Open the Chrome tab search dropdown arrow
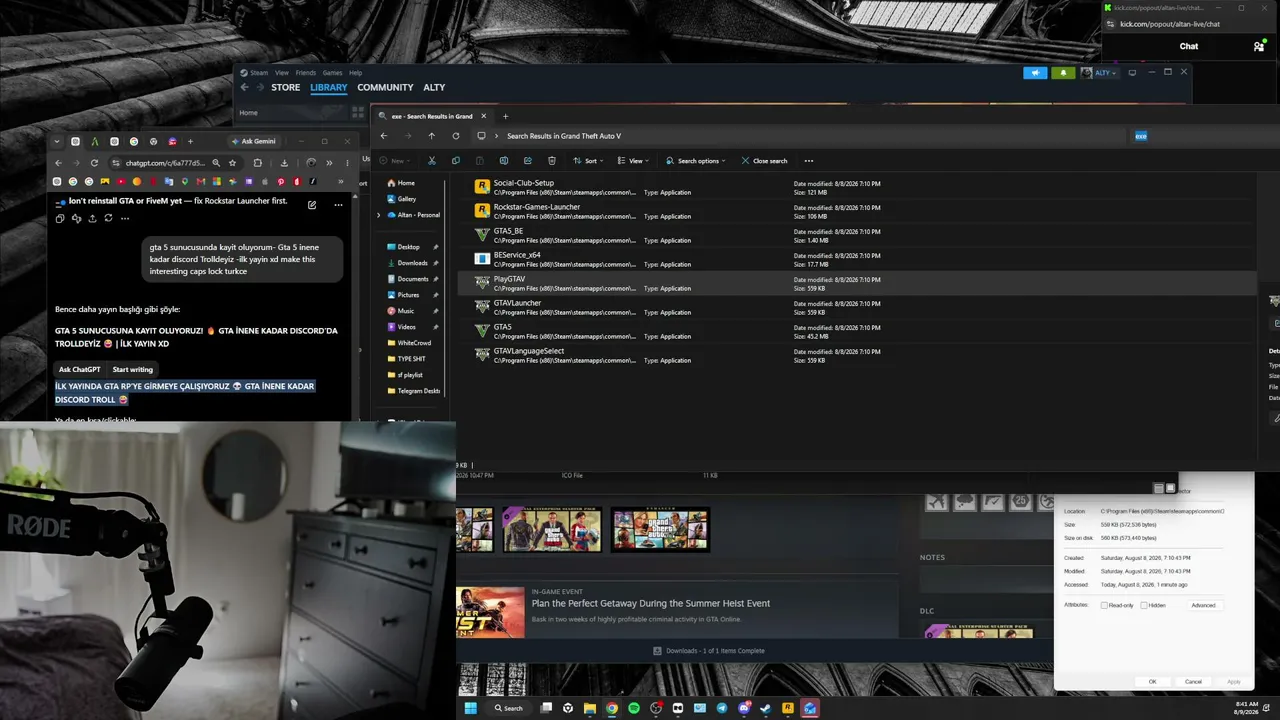This screenshot has width=1280, height=720. click(57, 141)
